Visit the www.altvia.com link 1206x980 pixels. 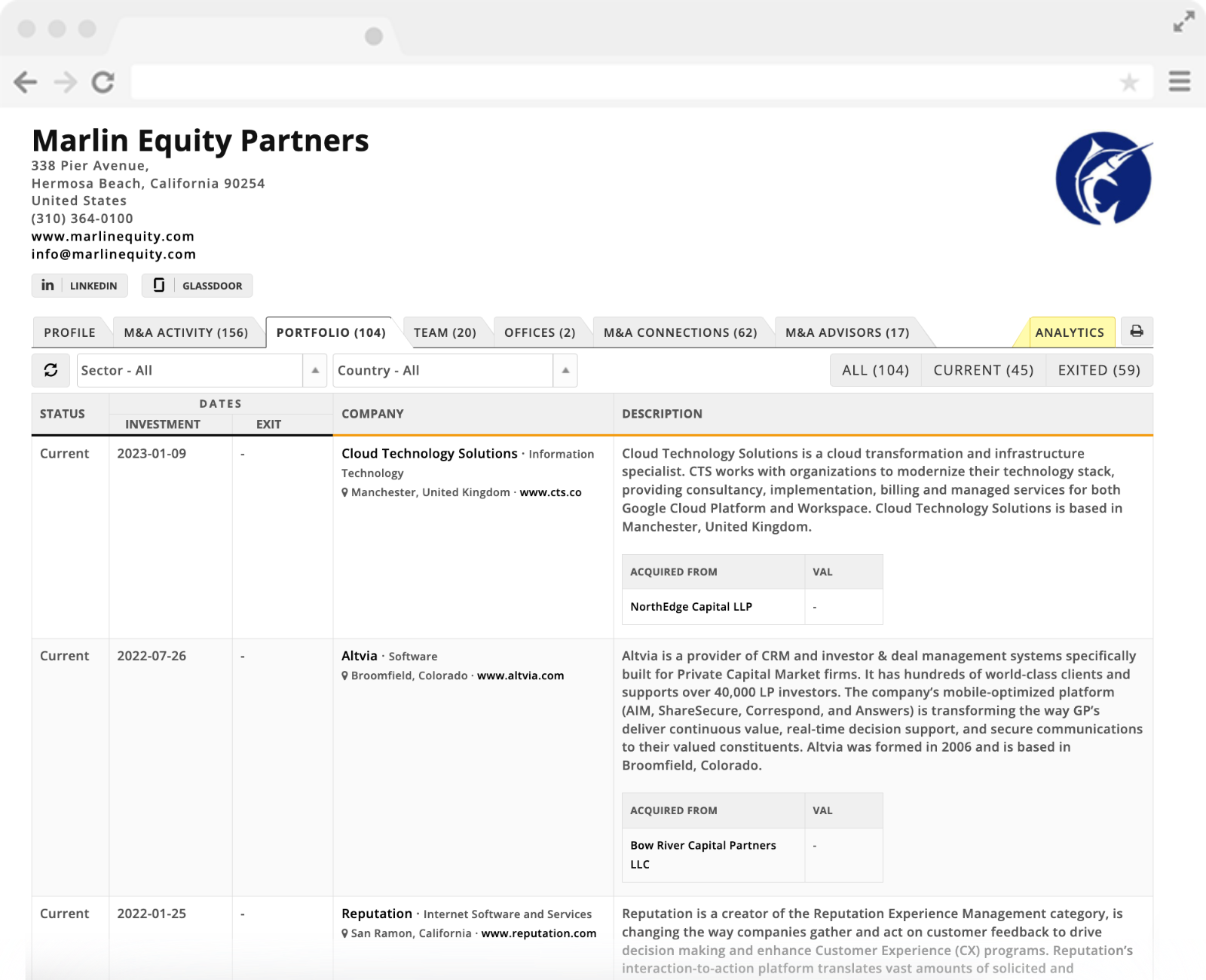(x=519, y=675)
